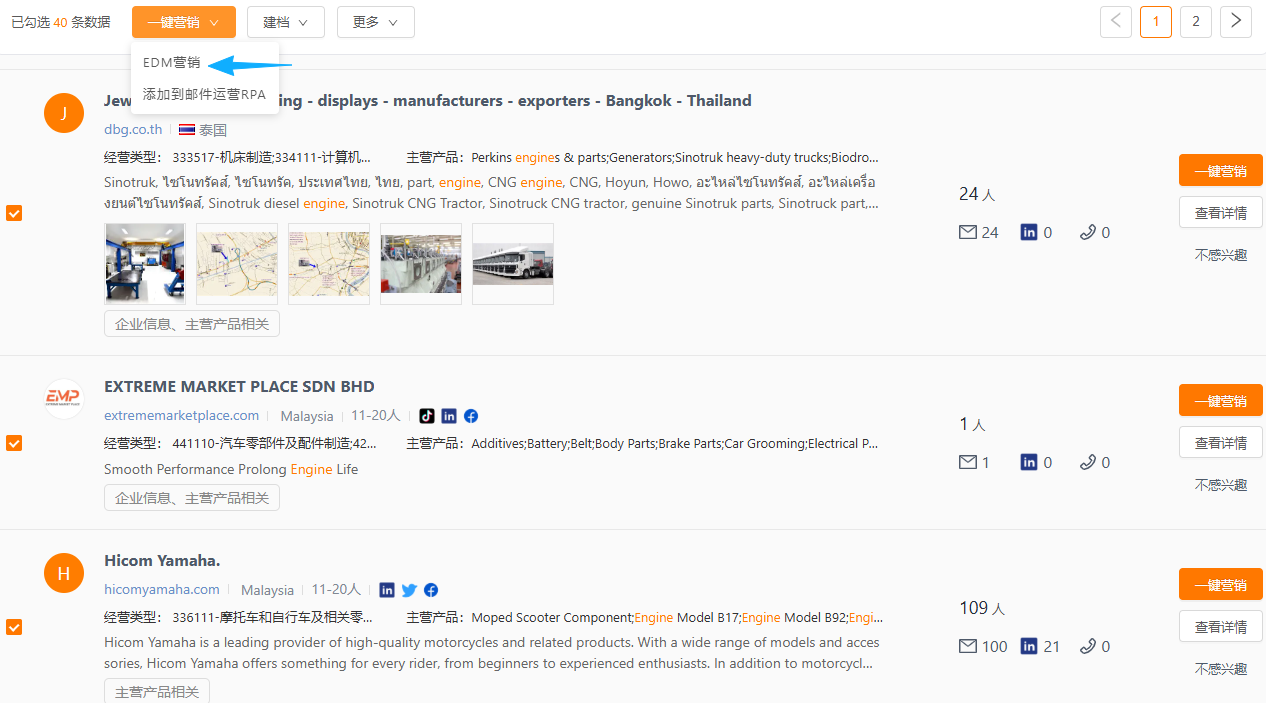Select page 1 in pagination
The image size is (1266, 703).
coord(1156,21)
